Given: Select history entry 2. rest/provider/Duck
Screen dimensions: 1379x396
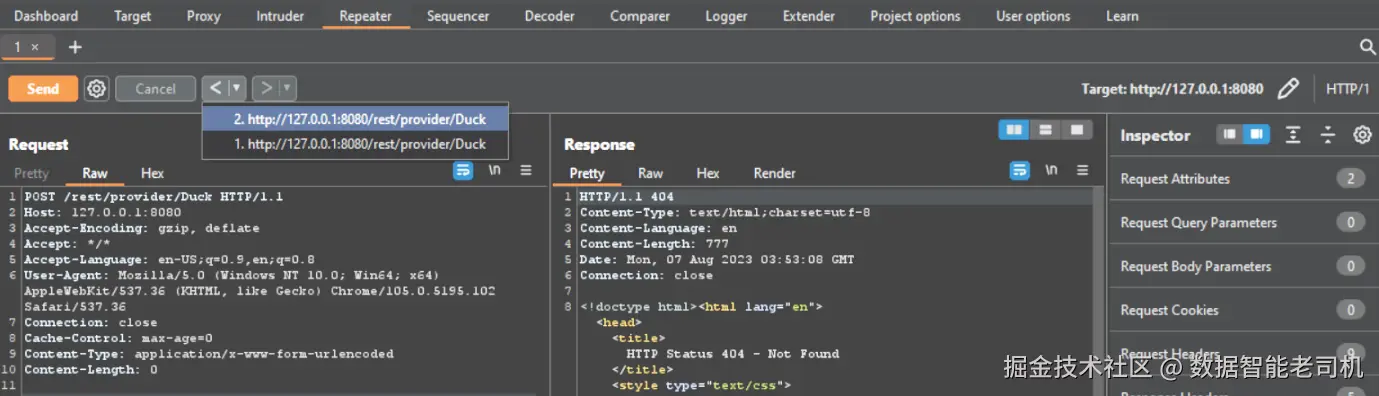Looking at the screenshot, I should pos(355,119).
